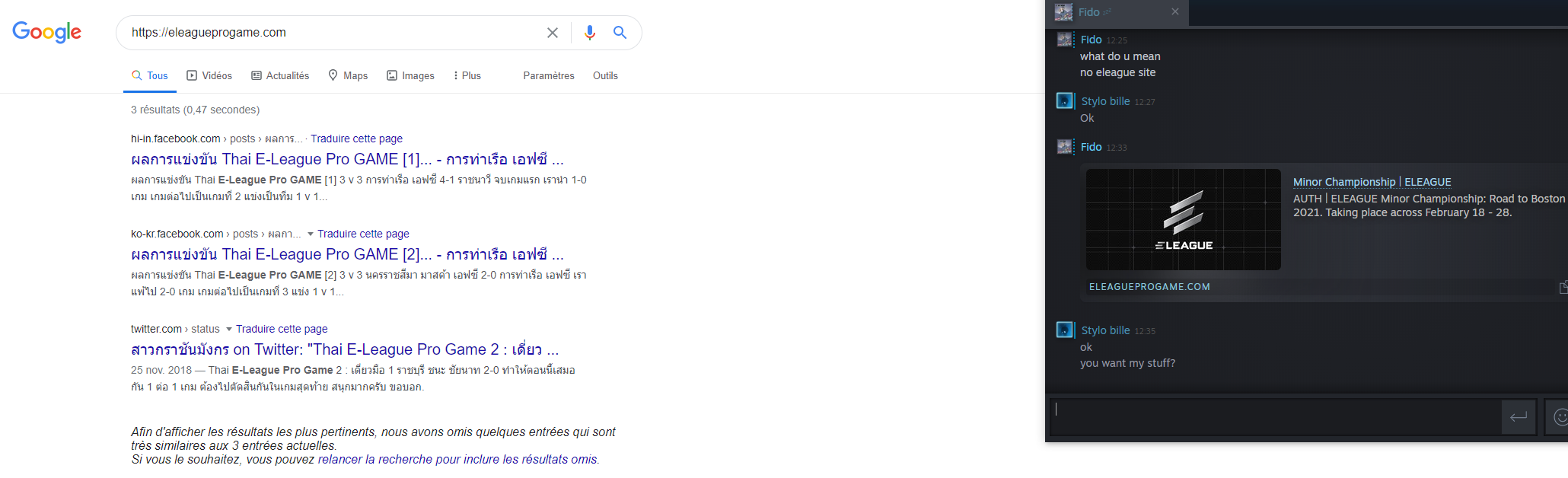The width and height of the screenshot is (1568, 478).
Task: Open the Thai E-League Pro GAME [1] result
Action: coord(347,159)
